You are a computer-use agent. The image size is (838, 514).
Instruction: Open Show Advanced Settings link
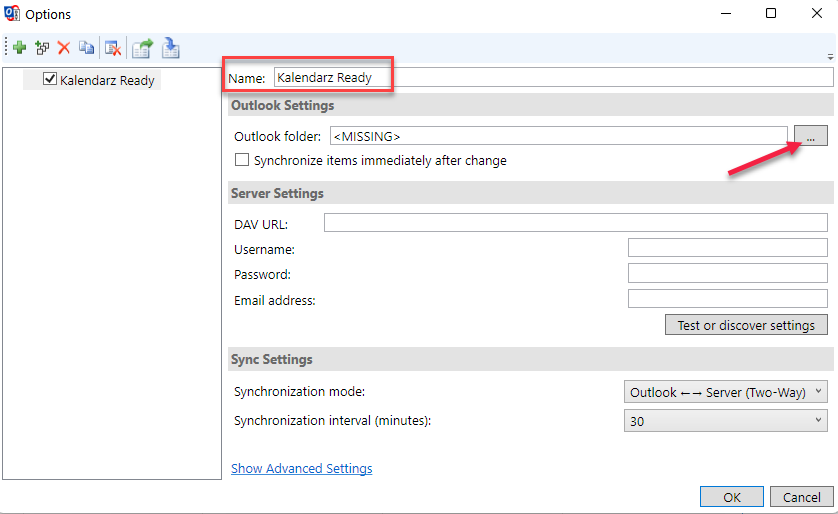[x=301, y=469]
